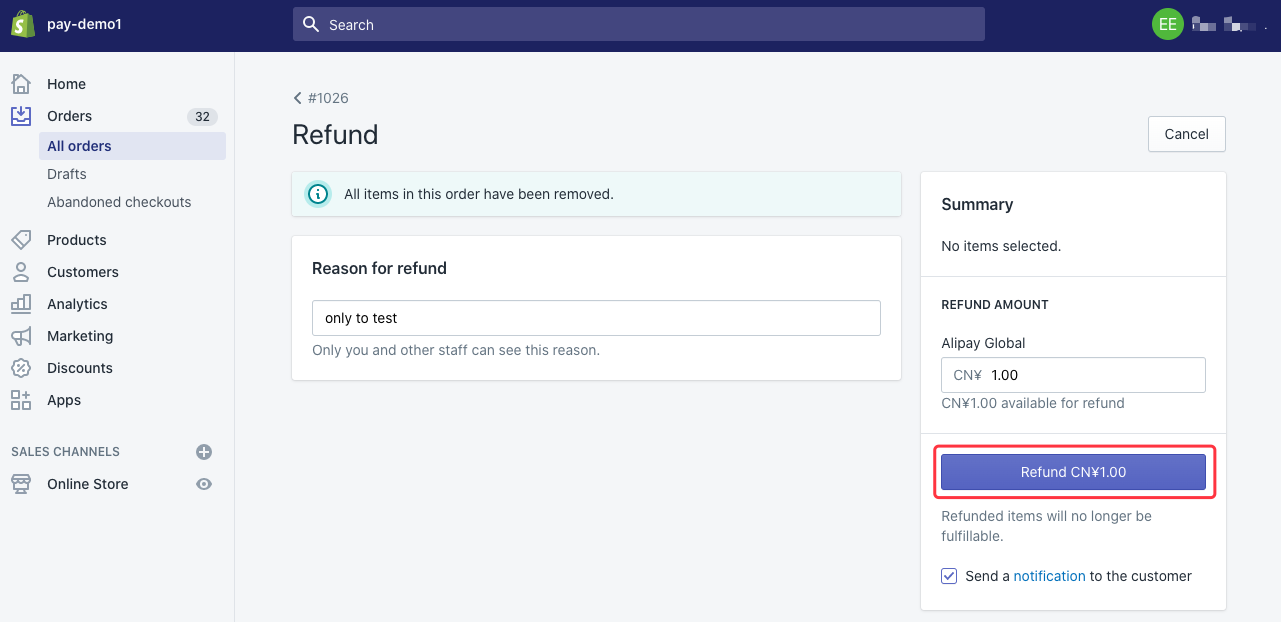This screenshot has width=1281, height=622.
Task: Open the Analytics section icon
Action: click(20, 304)
